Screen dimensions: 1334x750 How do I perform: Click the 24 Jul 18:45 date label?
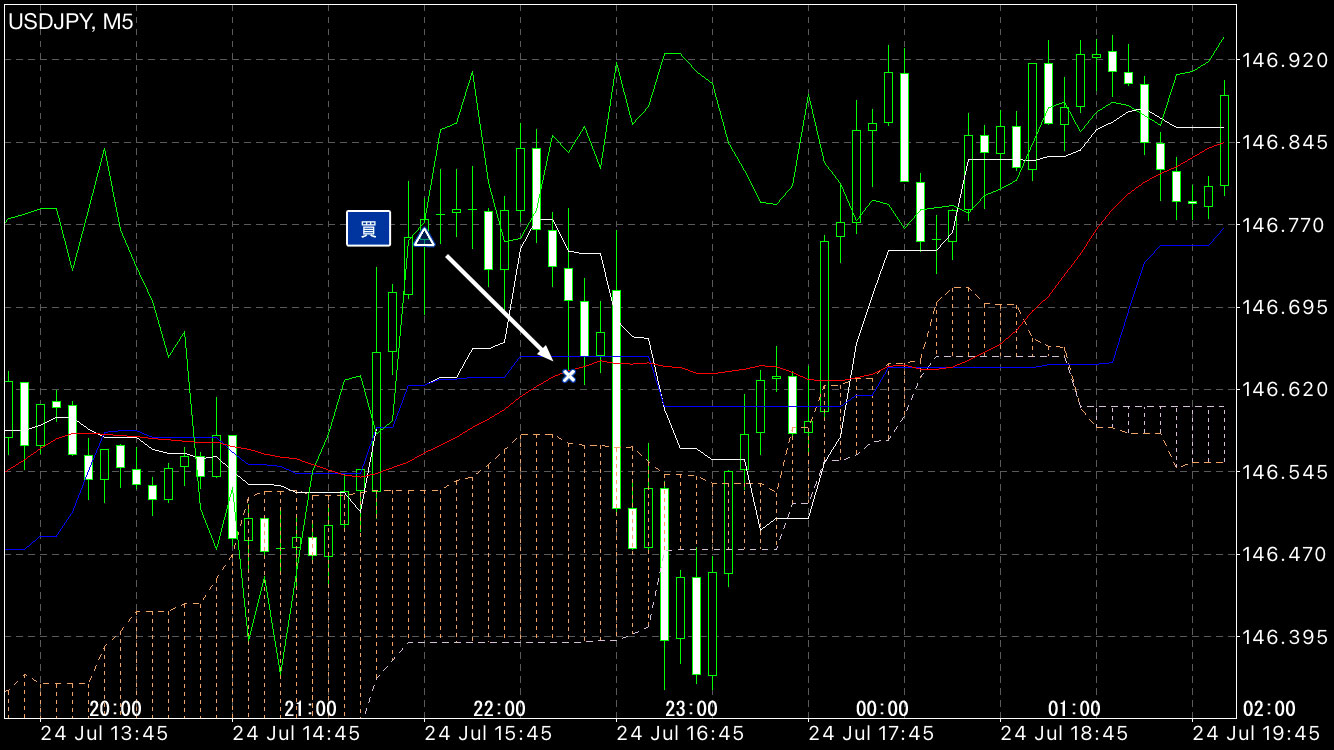point(1064,734)
